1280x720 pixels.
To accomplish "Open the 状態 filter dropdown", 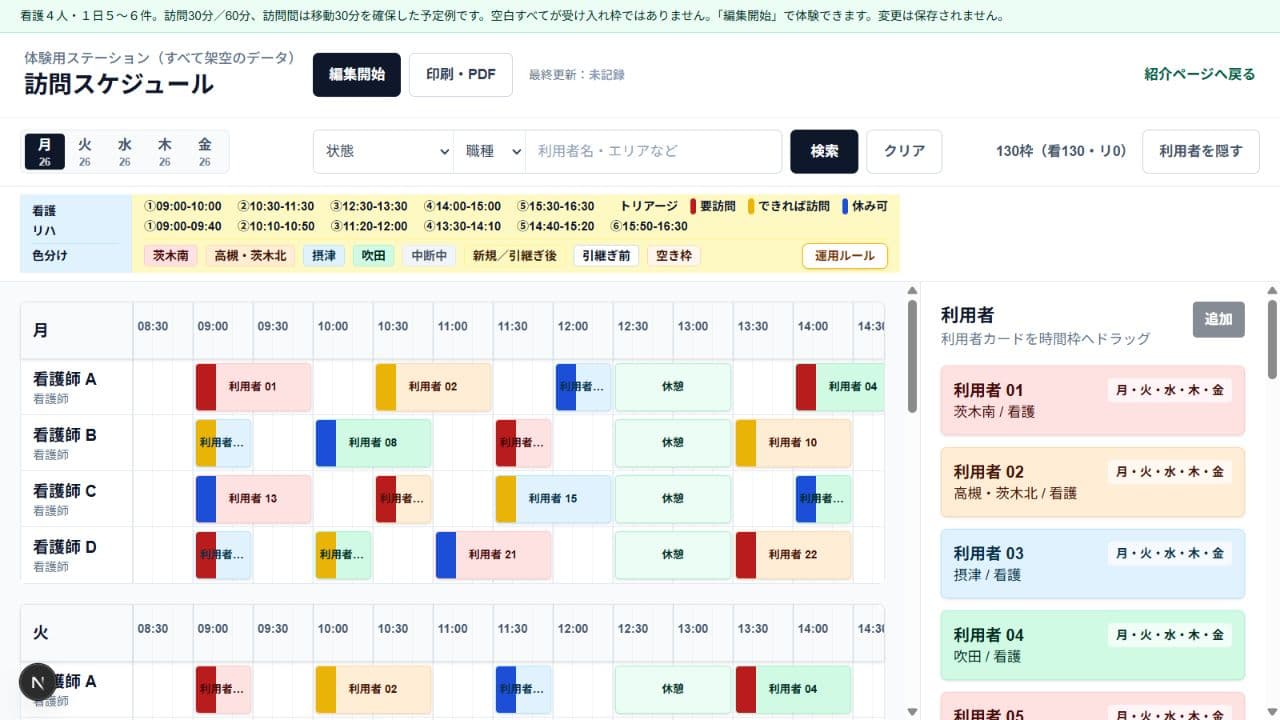I will point(384,152).
